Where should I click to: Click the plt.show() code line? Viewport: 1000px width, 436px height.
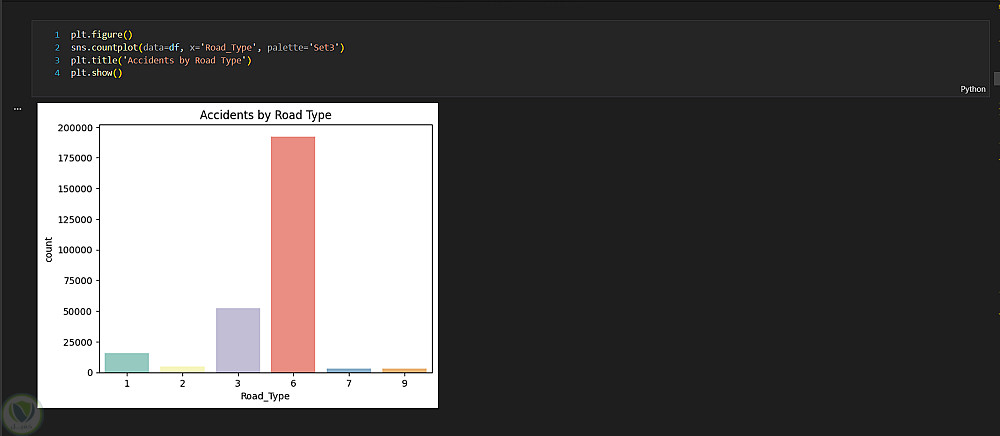tap(95, 74)
